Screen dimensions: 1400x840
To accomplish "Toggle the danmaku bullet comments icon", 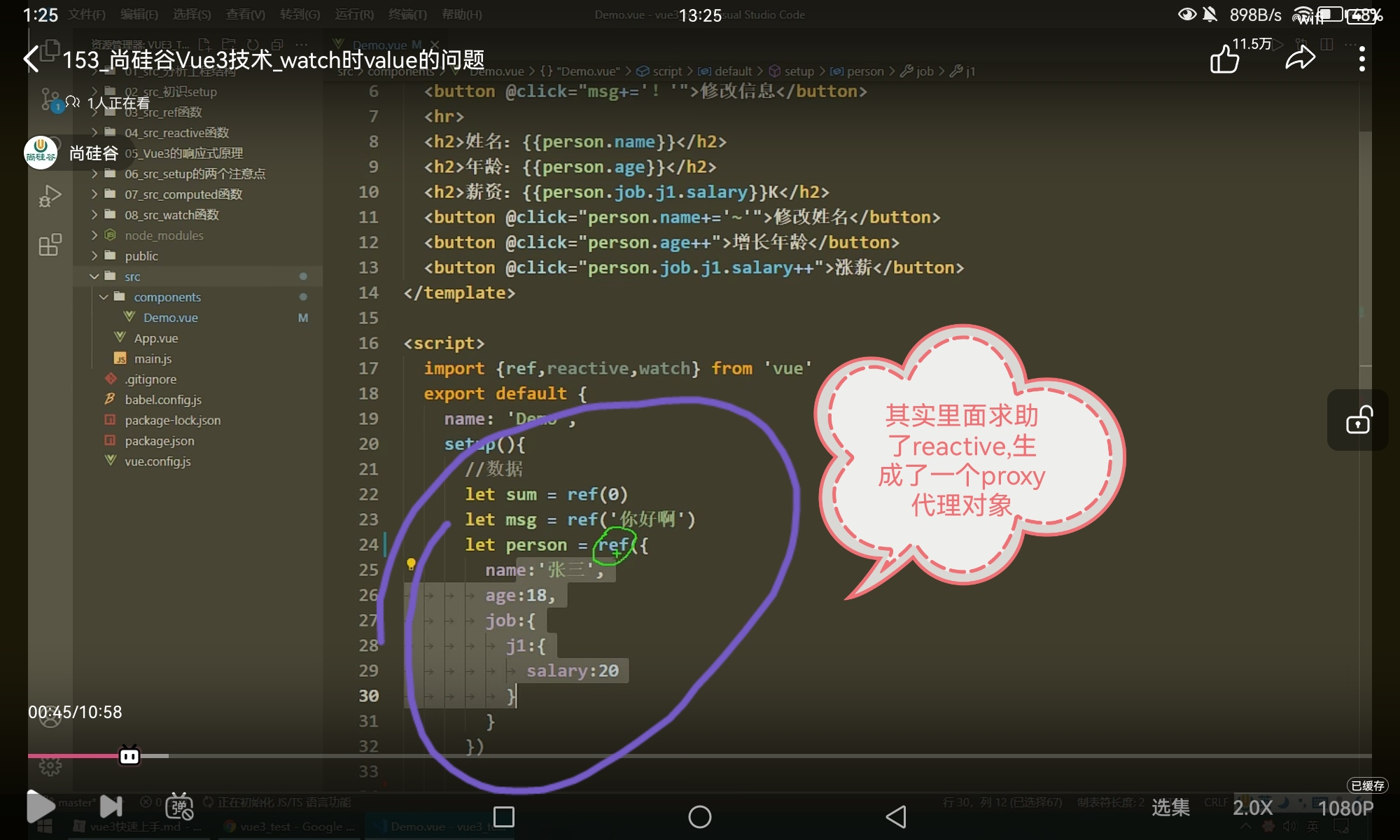I will (179, 807).
